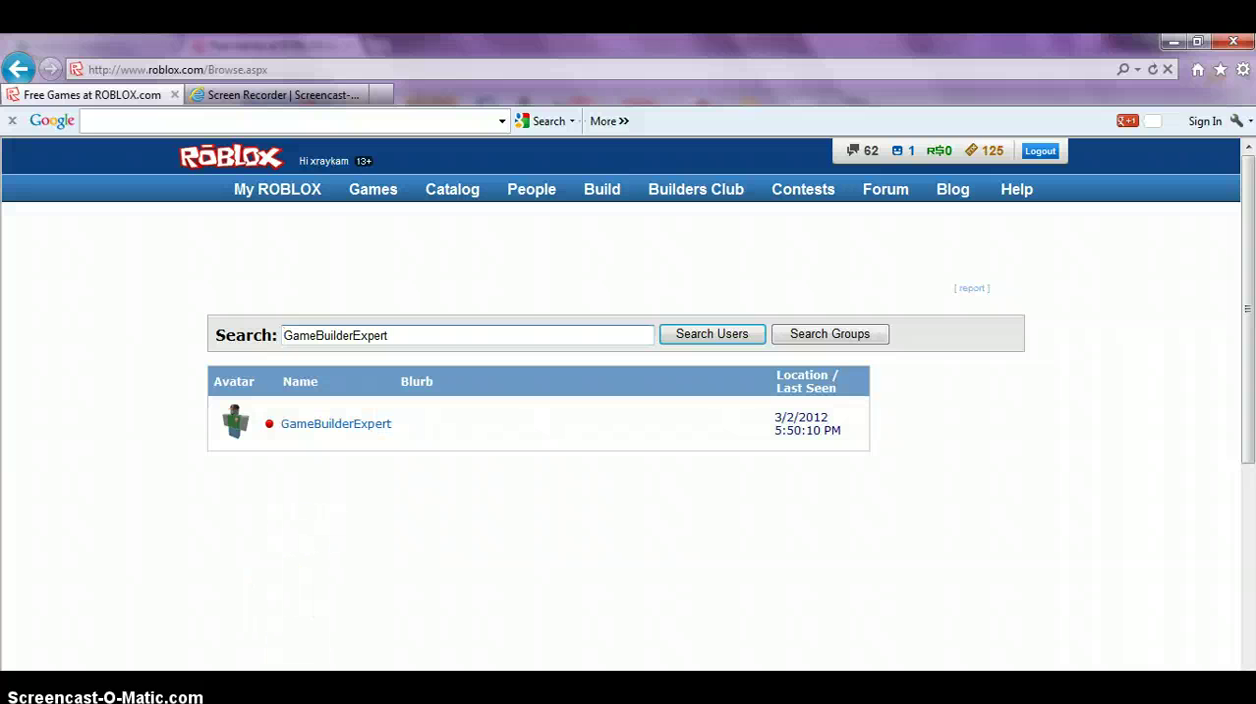This screenshot has width=1256, height=704.
Task: Click the browser back arrow button
Action: 17,69
